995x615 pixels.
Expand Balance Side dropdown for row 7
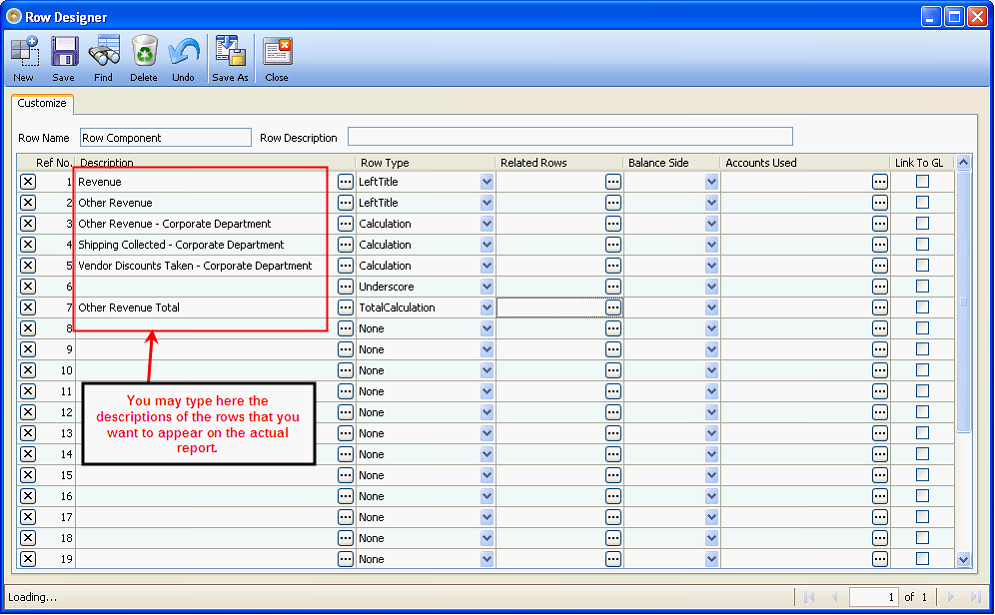(x=711, y=308)
